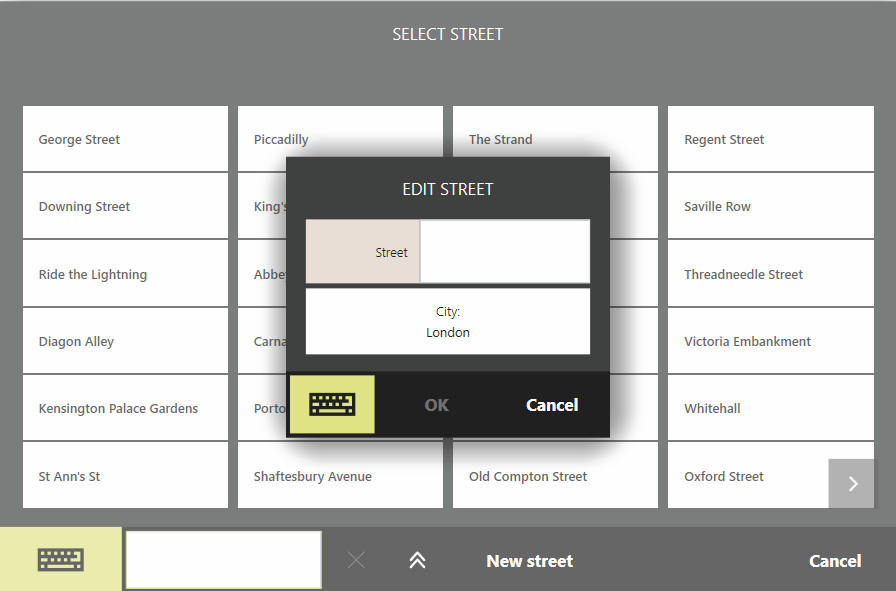896x591 pixels.
Task: Cancel the Edit Street dialog
Action: coord(552,405)
